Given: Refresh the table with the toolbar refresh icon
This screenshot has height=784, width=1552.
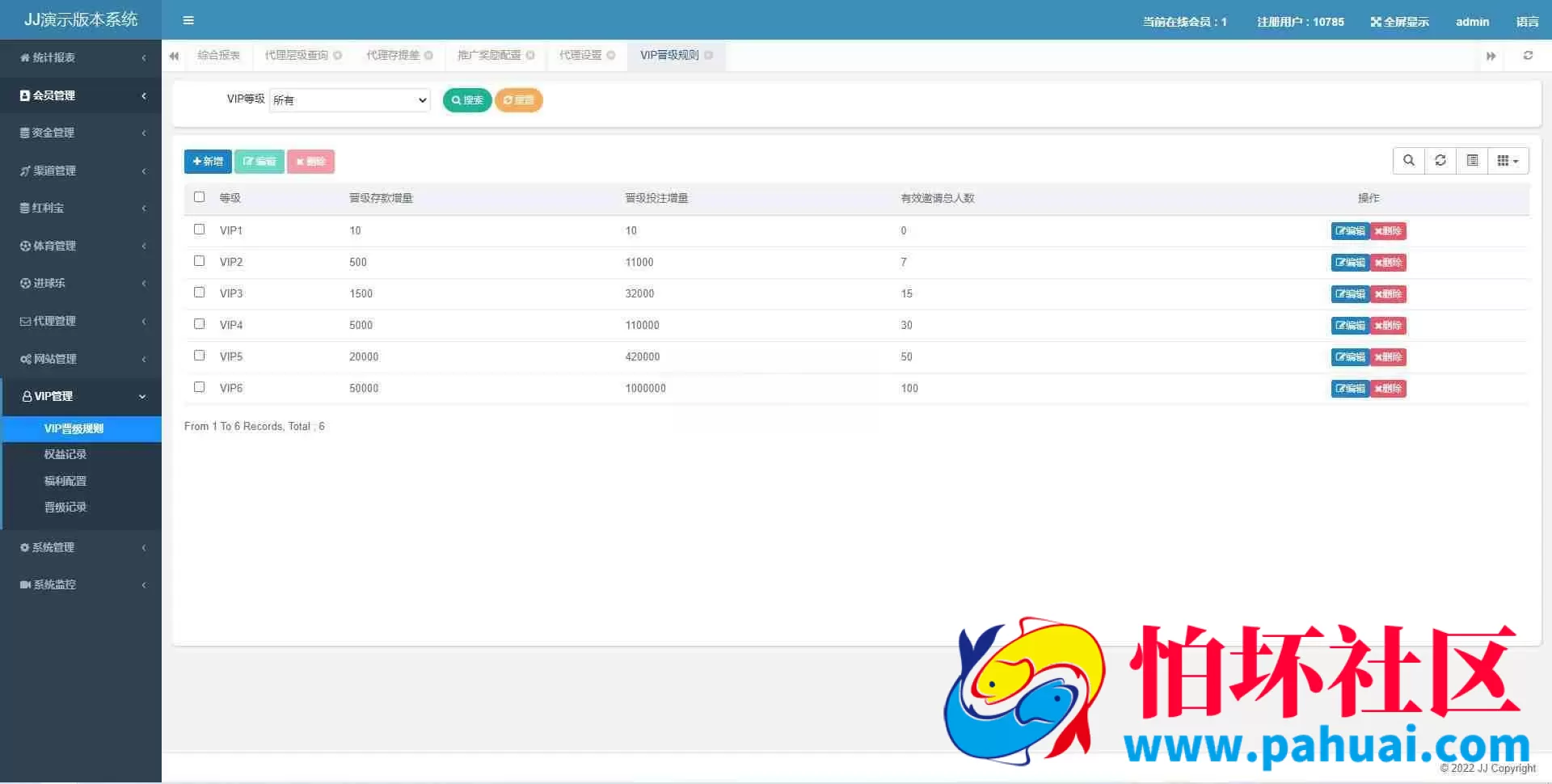Looking at the screenshot, I should click(1440, 161).
